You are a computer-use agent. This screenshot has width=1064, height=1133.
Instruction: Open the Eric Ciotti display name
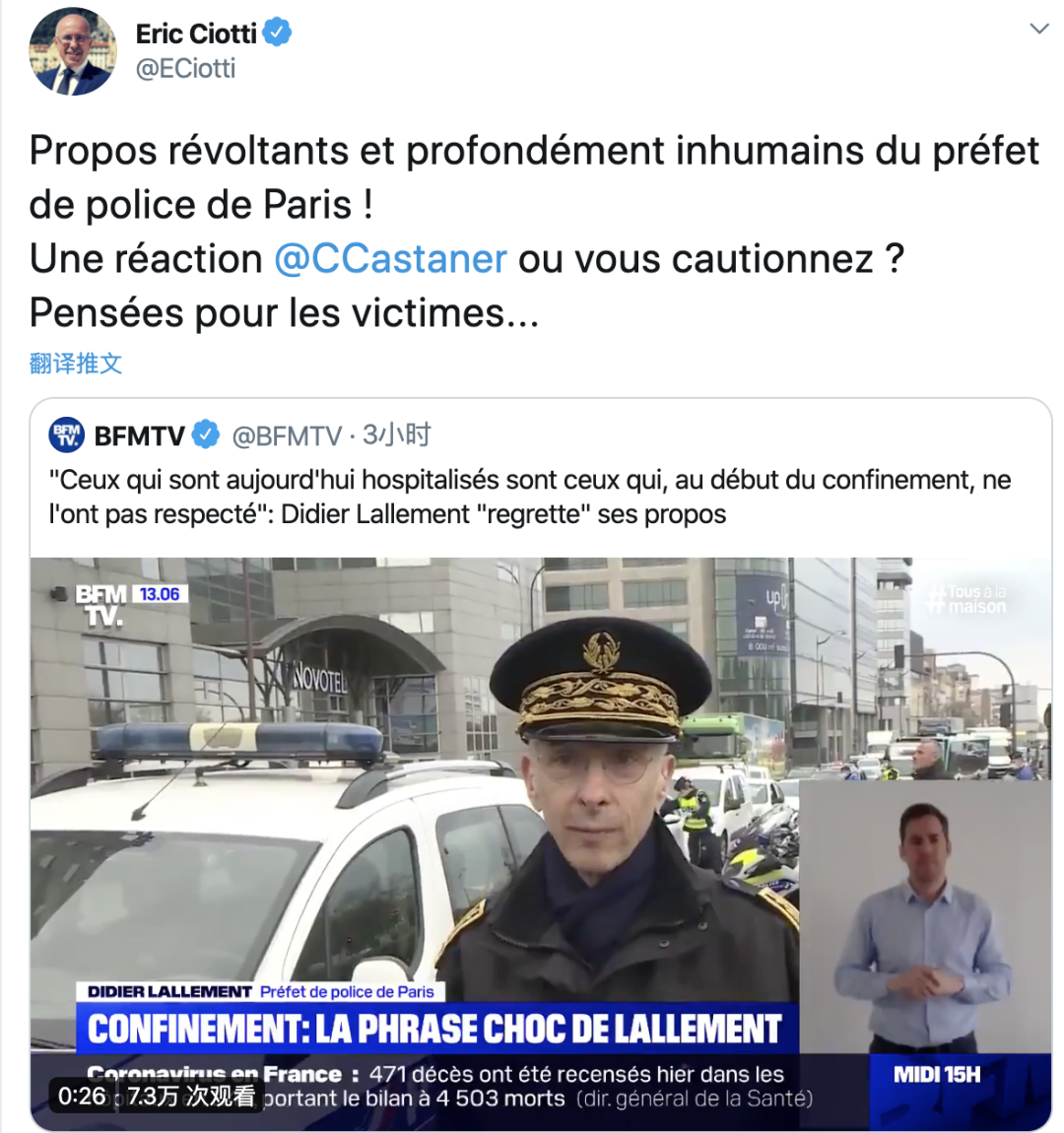click(x=196, y=33)
